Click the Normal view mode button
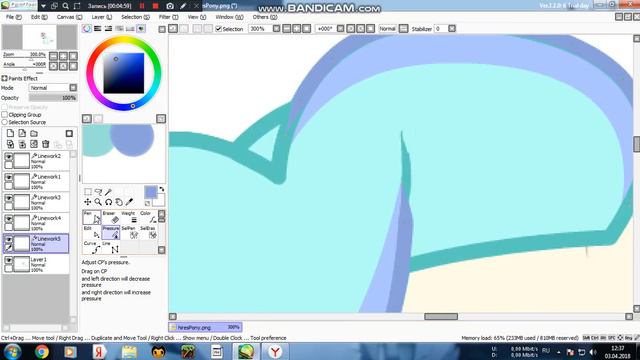640x360 pixels. point(387,29)
